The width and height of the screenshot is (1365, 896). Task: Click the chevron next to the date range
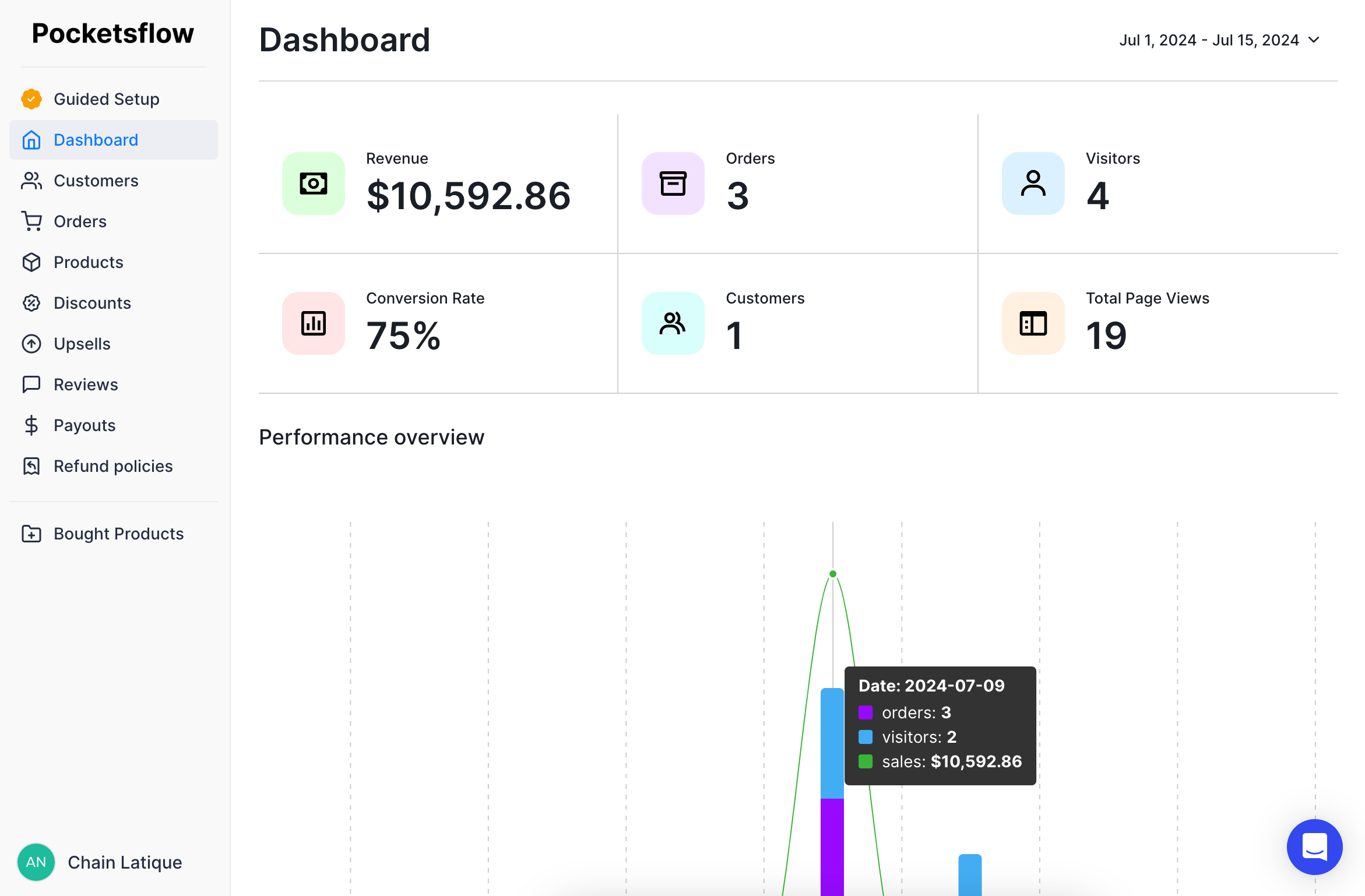[1314, 40]
